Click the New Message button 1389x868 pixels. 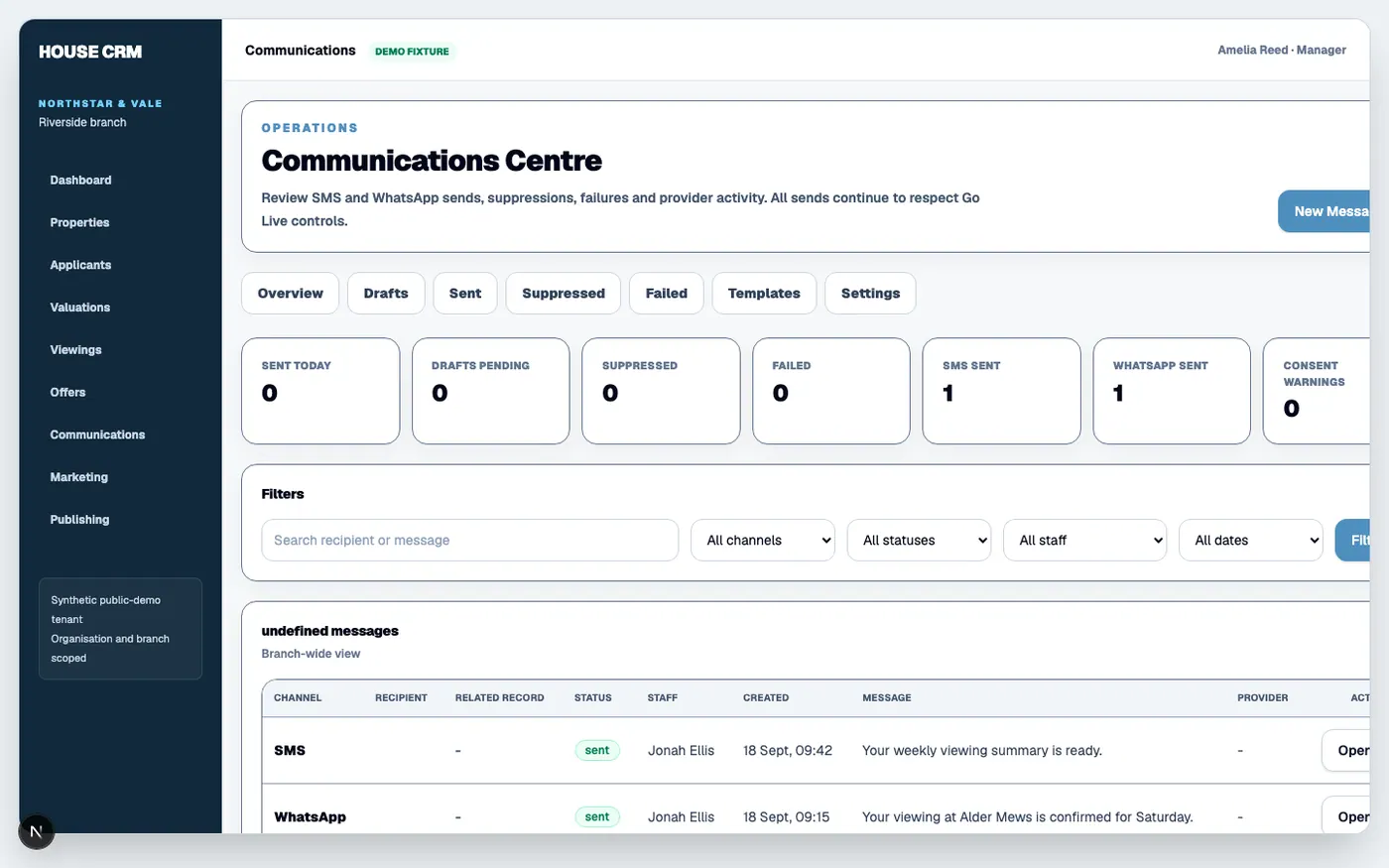[1325, 211]
